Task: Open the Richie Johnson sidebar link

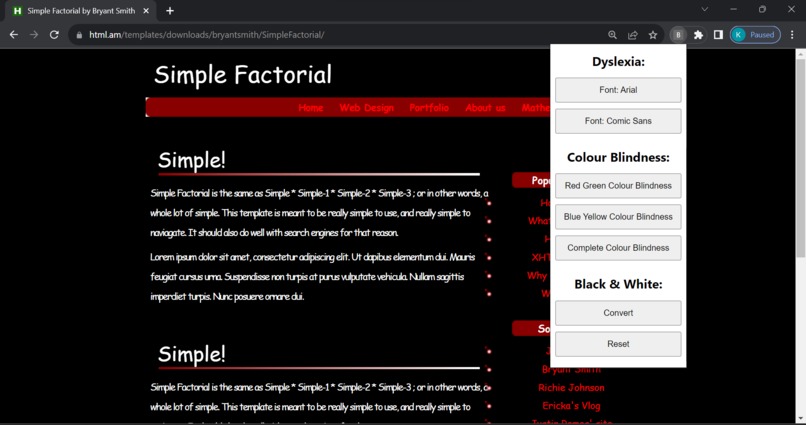Action: [571, 388]
